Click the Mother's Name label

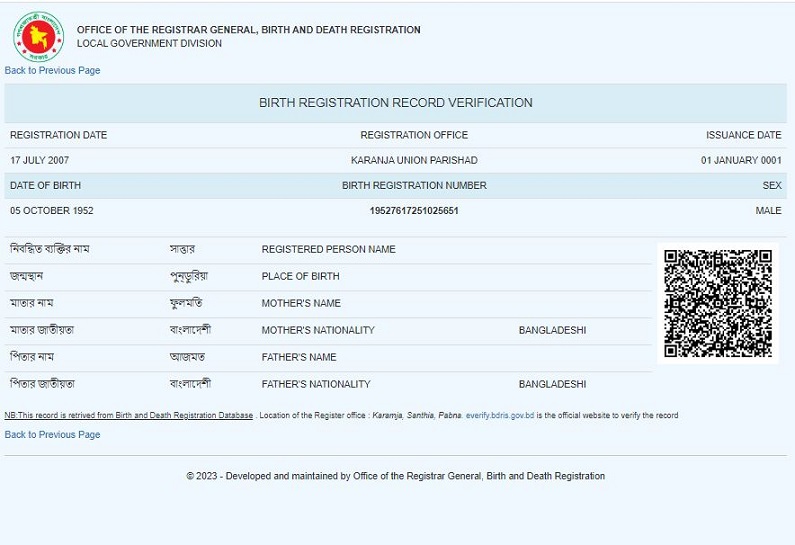click(301, 303)
